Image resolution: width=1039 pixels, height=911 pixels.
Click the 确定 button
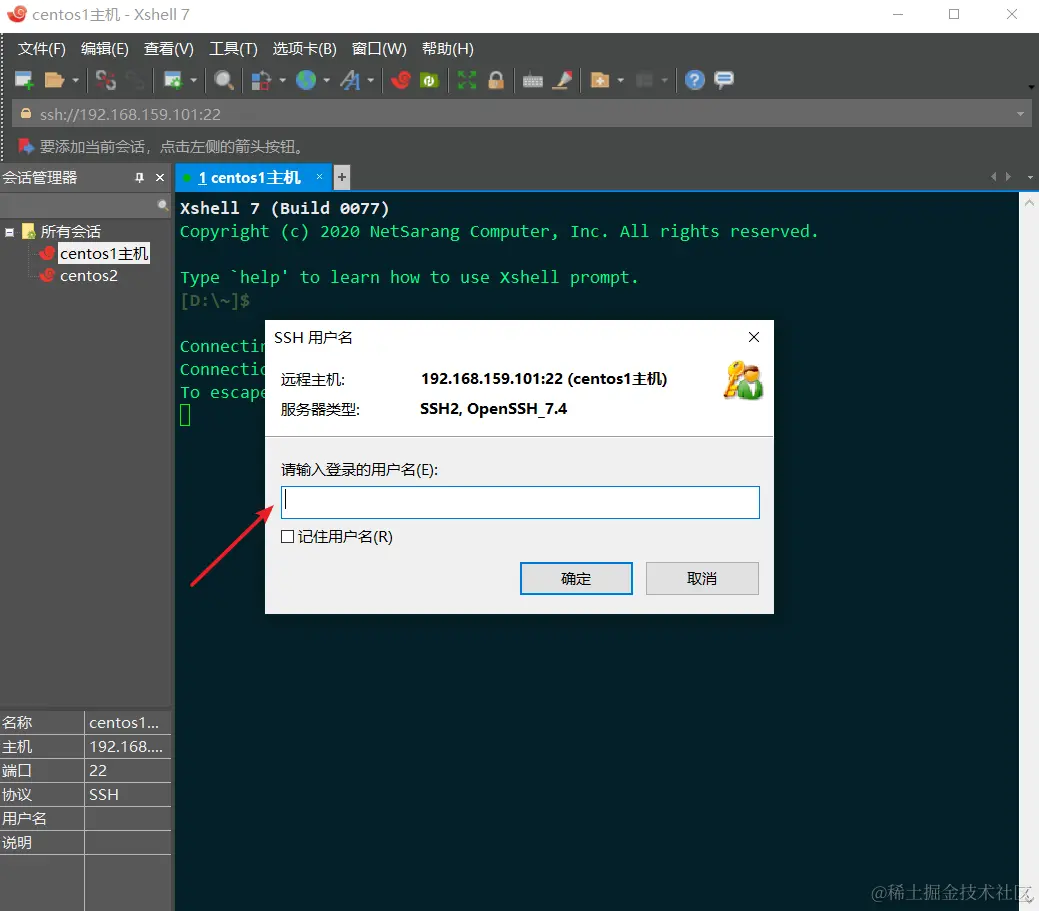[576, 578]
